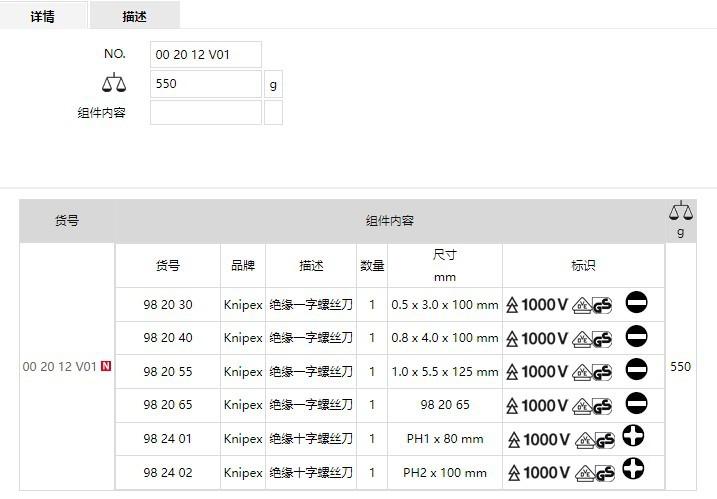Viewport: 717px width, 499px height.
Task: Click the weight scale icon beside 550 field
Action: coord(115,84)
